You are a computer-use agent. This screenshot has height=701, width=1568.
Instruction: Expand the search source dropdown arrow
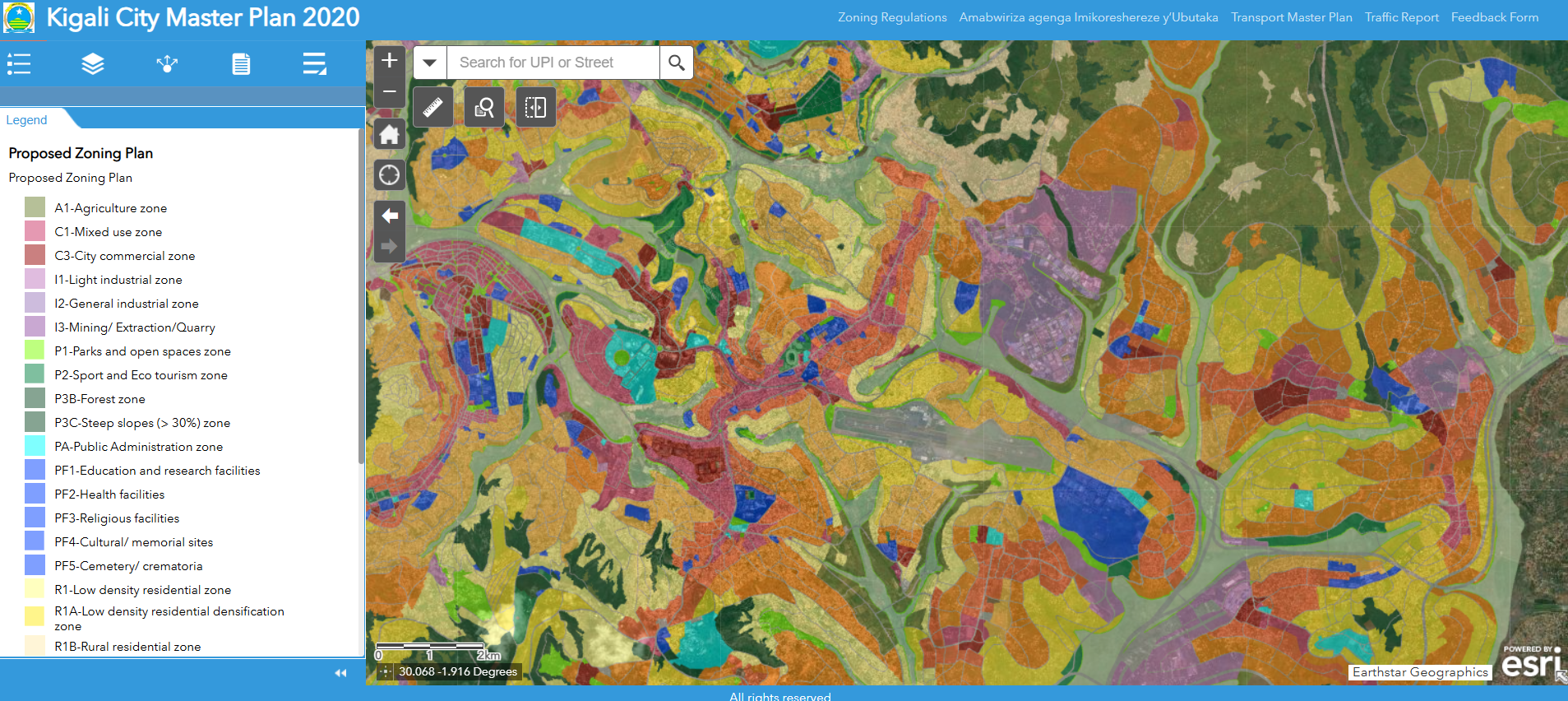(430, 63)
